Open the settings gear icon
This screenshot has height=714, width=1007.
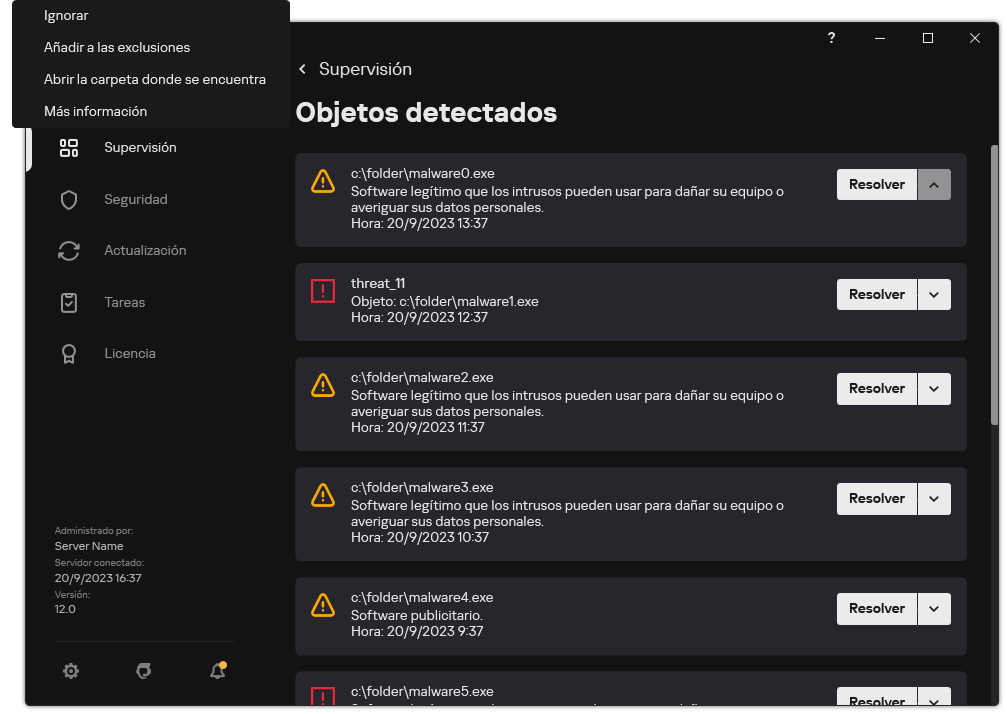[x=71, y=671]
